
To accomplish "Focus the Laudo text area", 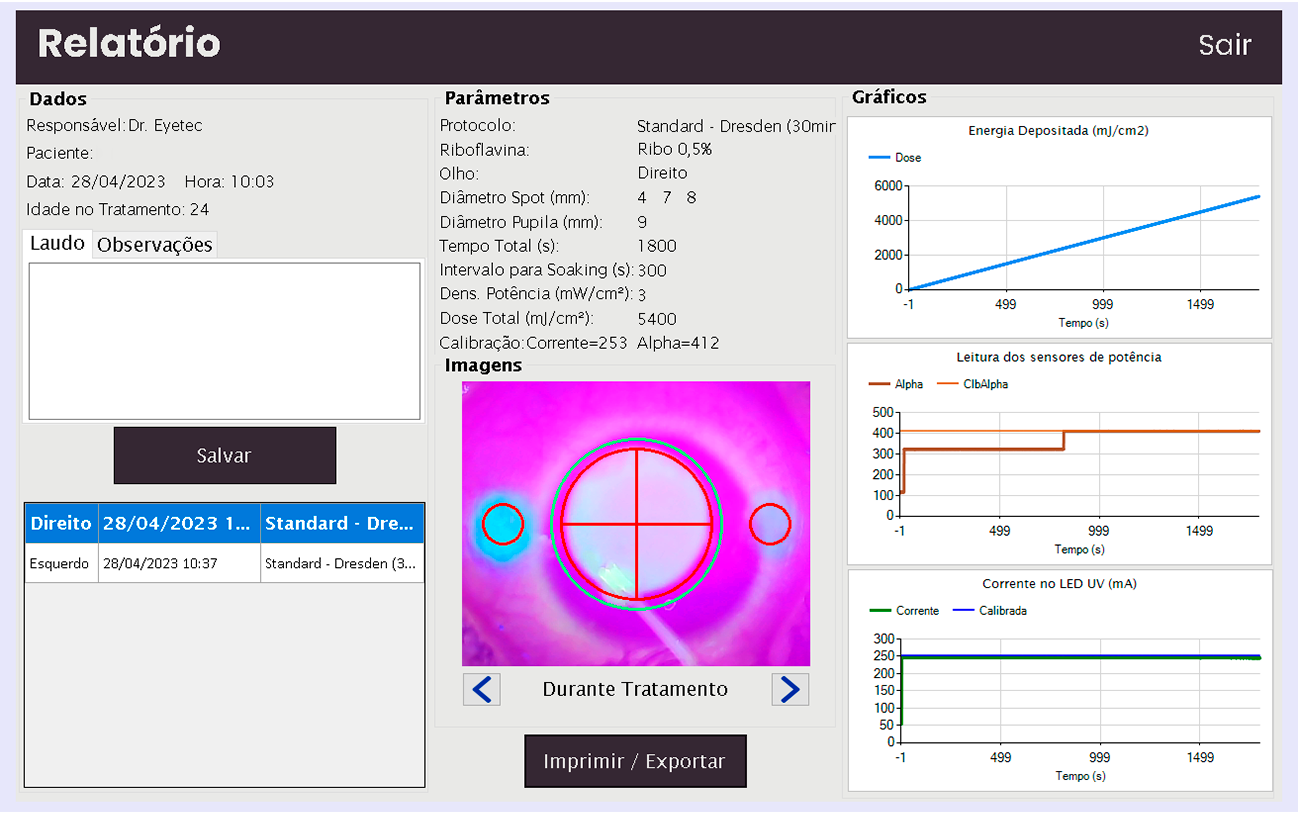I will (x=225, y=341).
